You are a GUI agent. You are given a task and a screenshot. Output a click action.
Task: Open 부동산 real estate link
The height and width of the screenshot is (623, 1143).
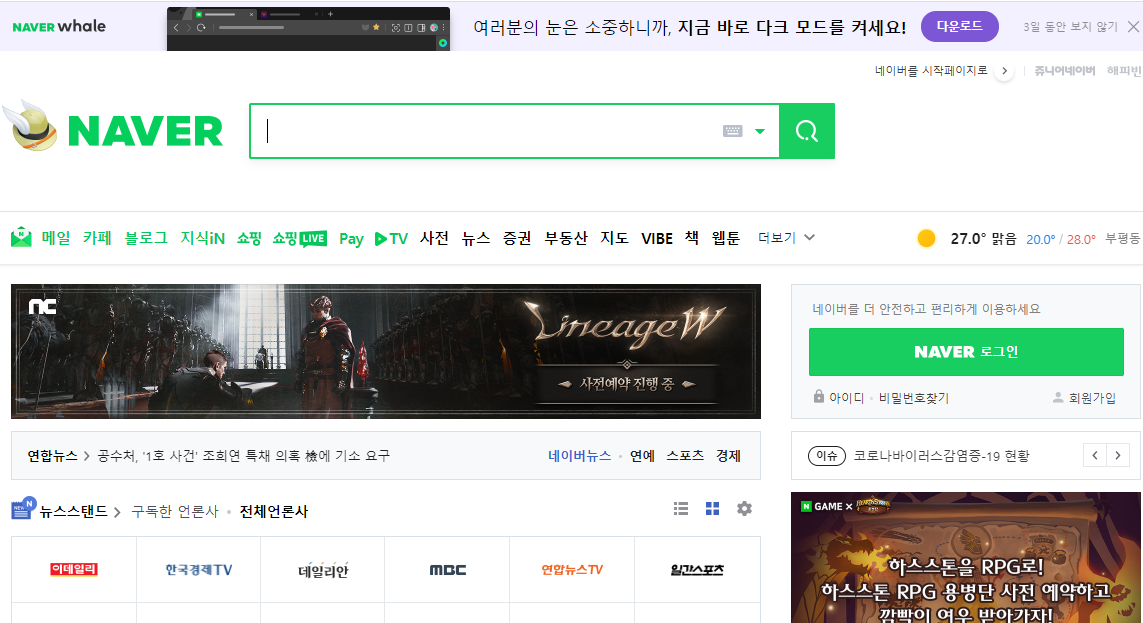coord(566,238)
